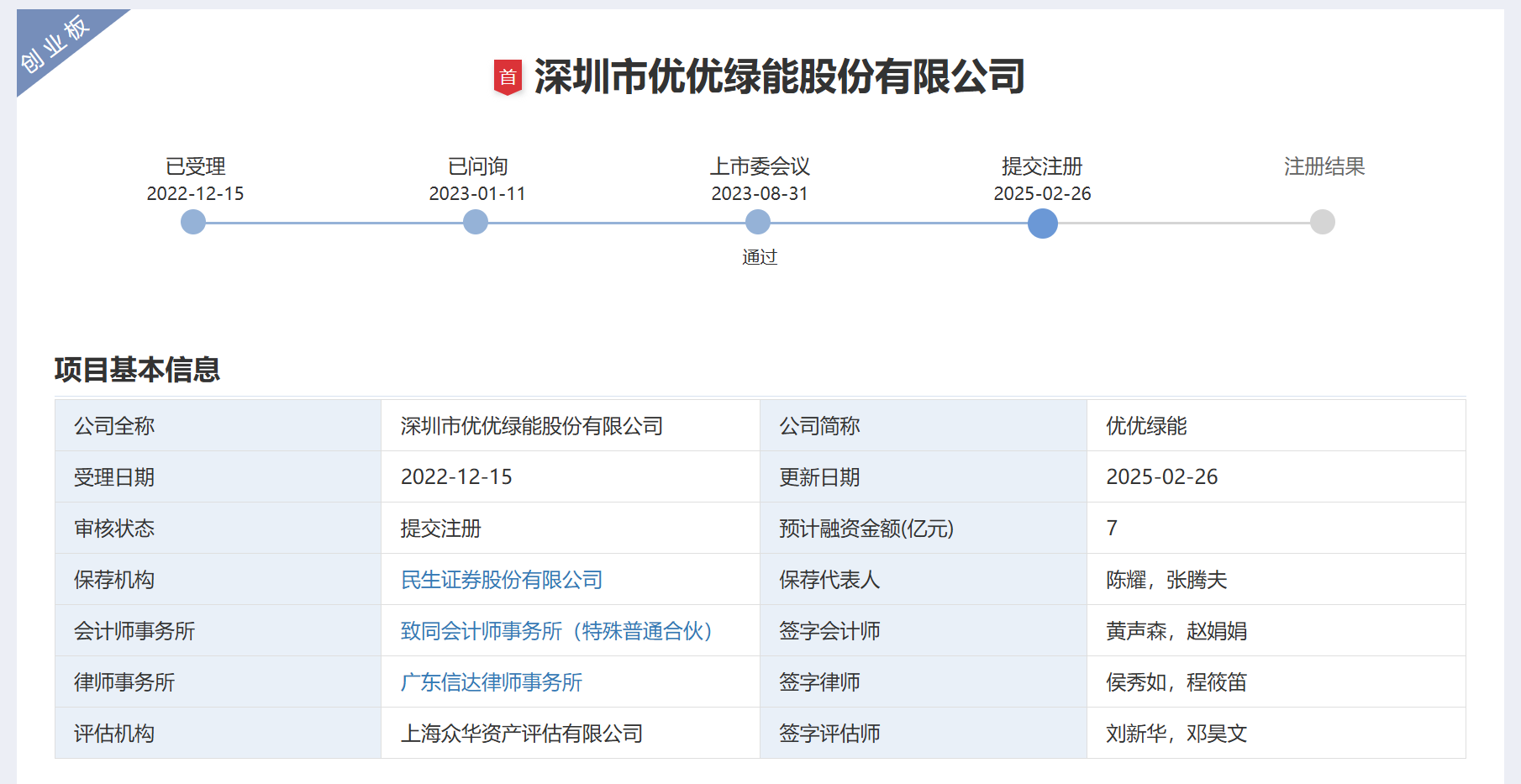Image resolution: width=1521 pixels, height=784 pixels.
Task: Click the 通过 result text
Action: 760,257
